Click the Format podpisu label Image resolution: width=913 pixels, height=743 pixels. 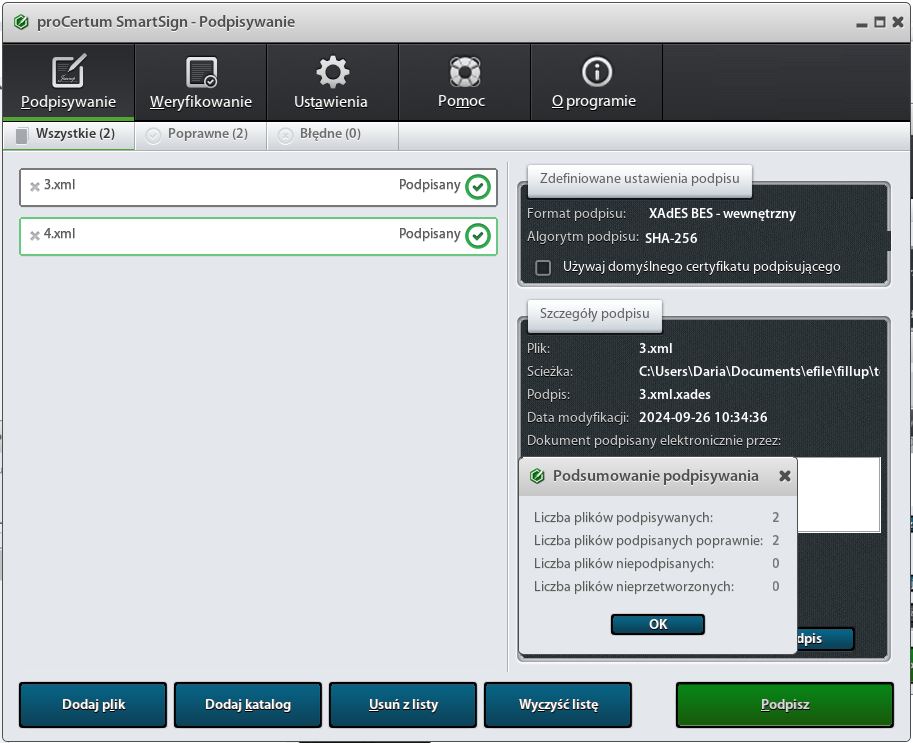tap(576, 214)
